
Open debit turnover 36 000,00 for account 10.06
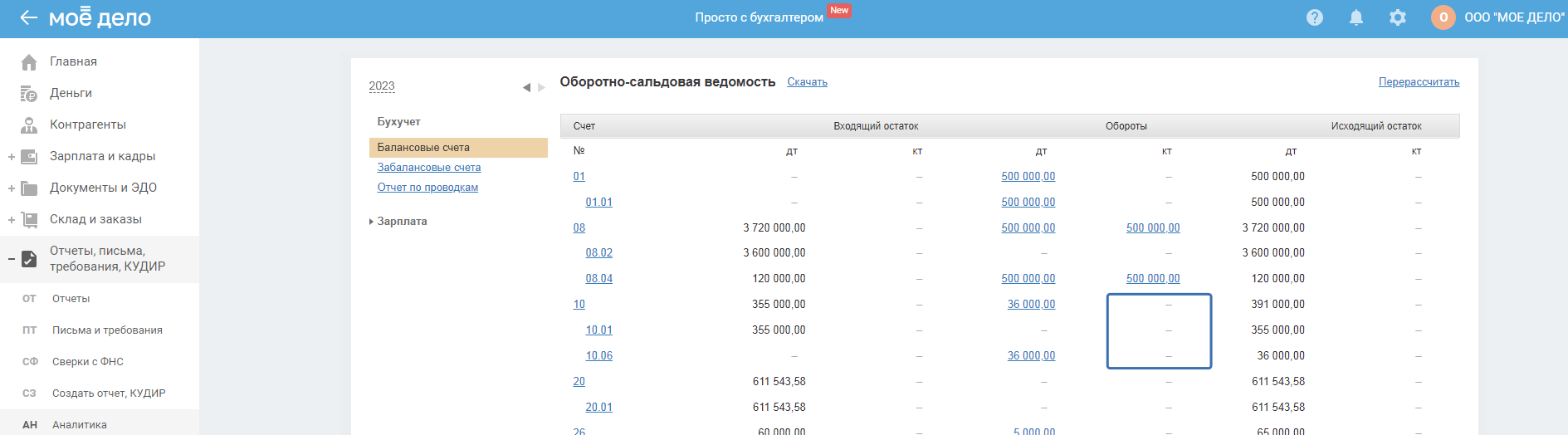(1032, 356)
